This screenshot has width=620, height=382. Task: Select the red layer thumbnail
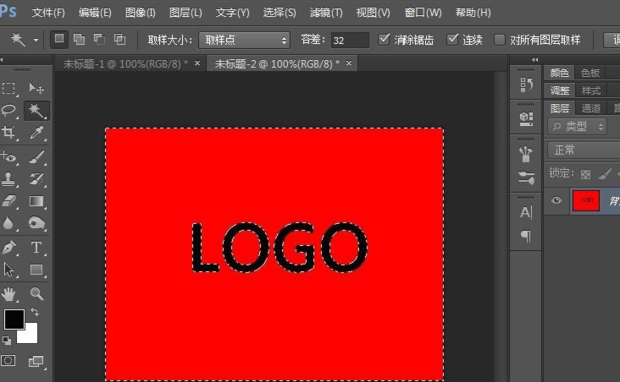pos(586,200)
